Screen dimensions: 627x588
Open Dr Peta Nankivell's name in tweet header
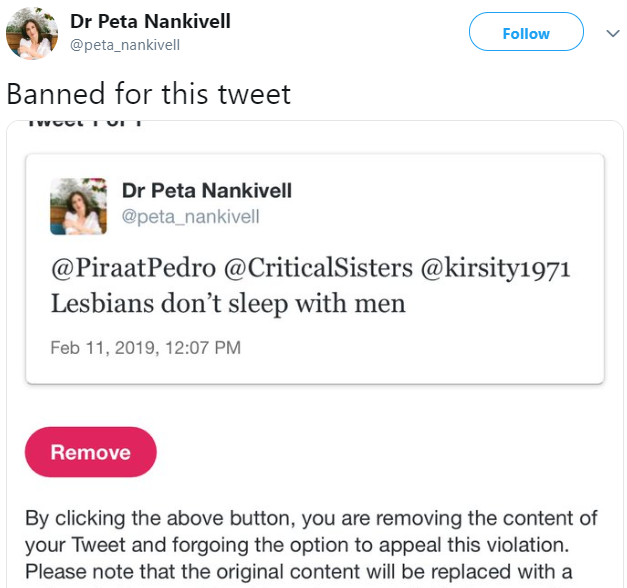point(150,22)
